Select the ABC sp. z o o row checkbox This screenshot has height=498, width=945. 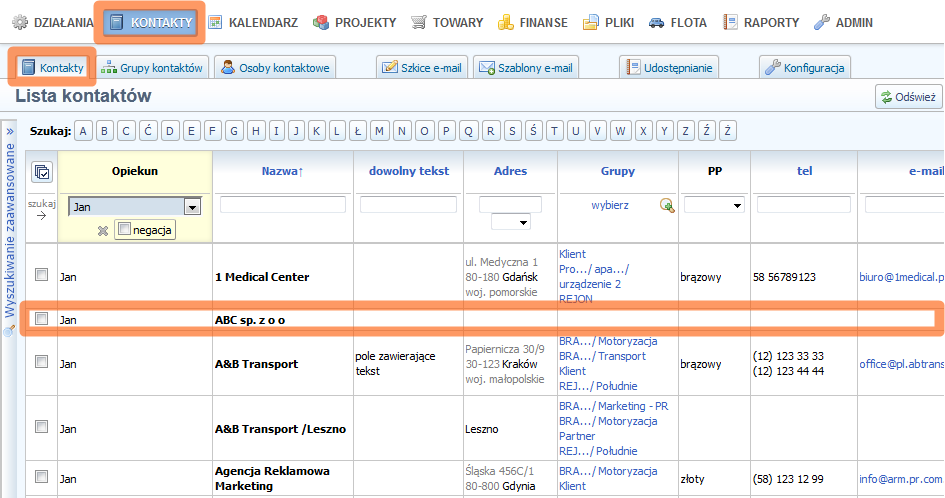(x=41, y=320)
